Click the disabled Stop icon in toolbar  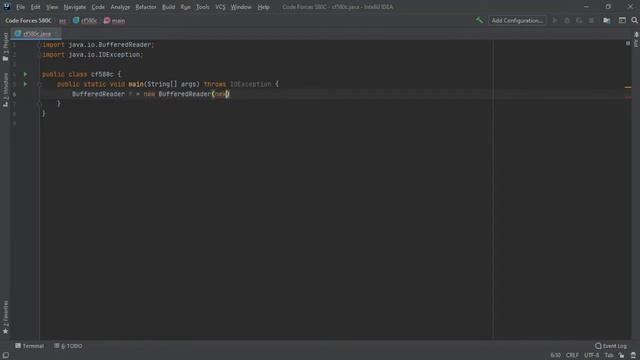point(591,20)
